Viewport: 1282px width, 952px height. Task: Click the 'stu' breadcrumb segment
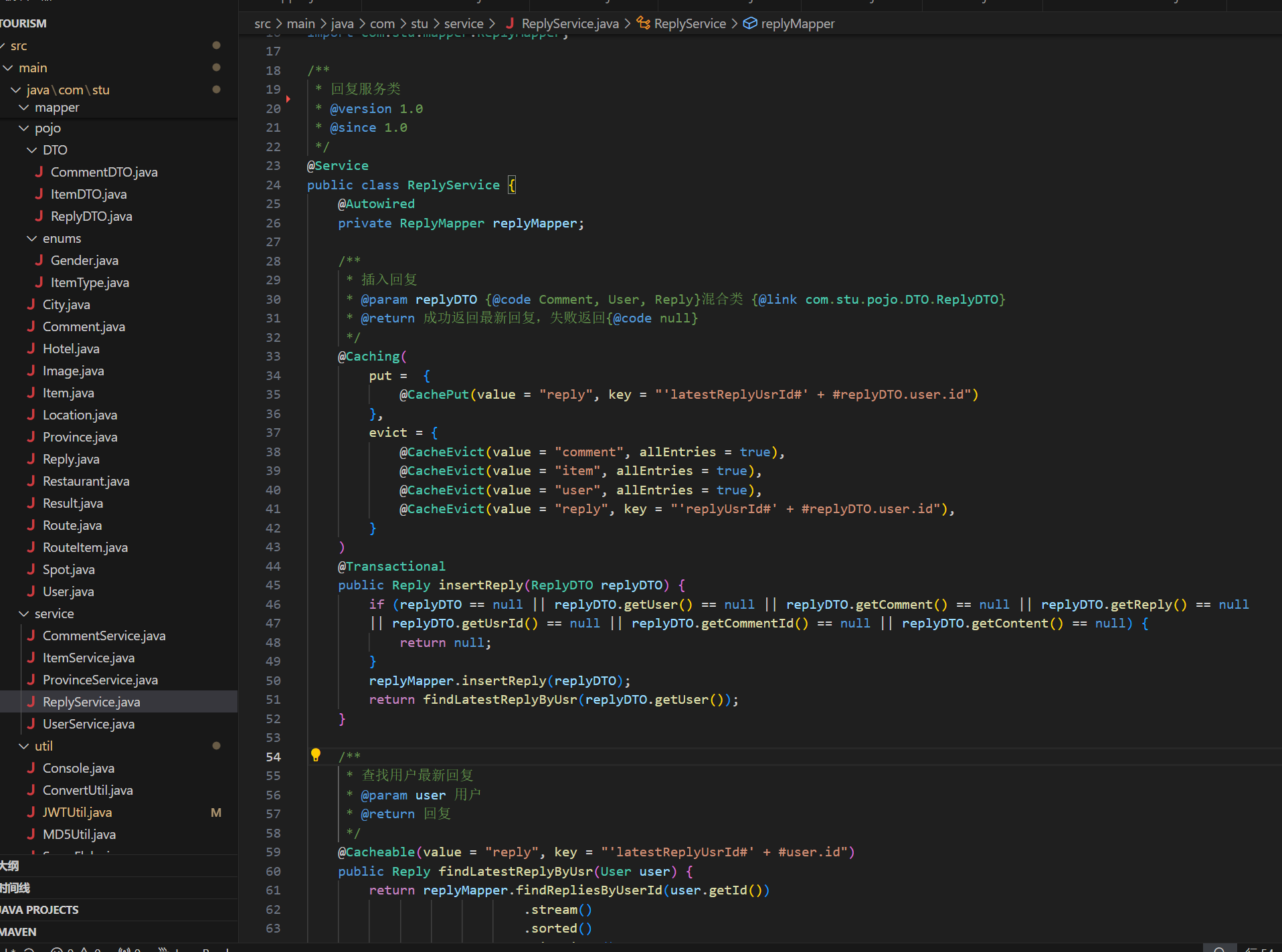[x=420, y=23]
